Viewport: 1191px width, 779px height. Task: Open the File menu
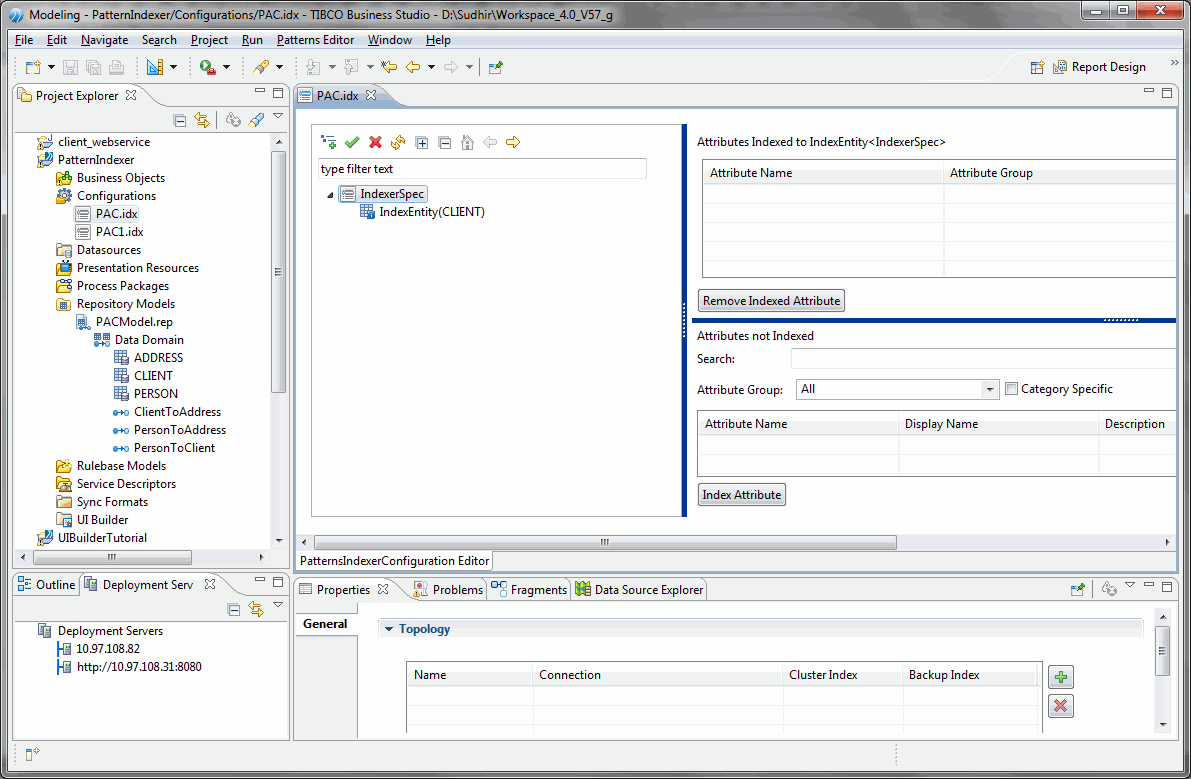click(x=24, y=40)
